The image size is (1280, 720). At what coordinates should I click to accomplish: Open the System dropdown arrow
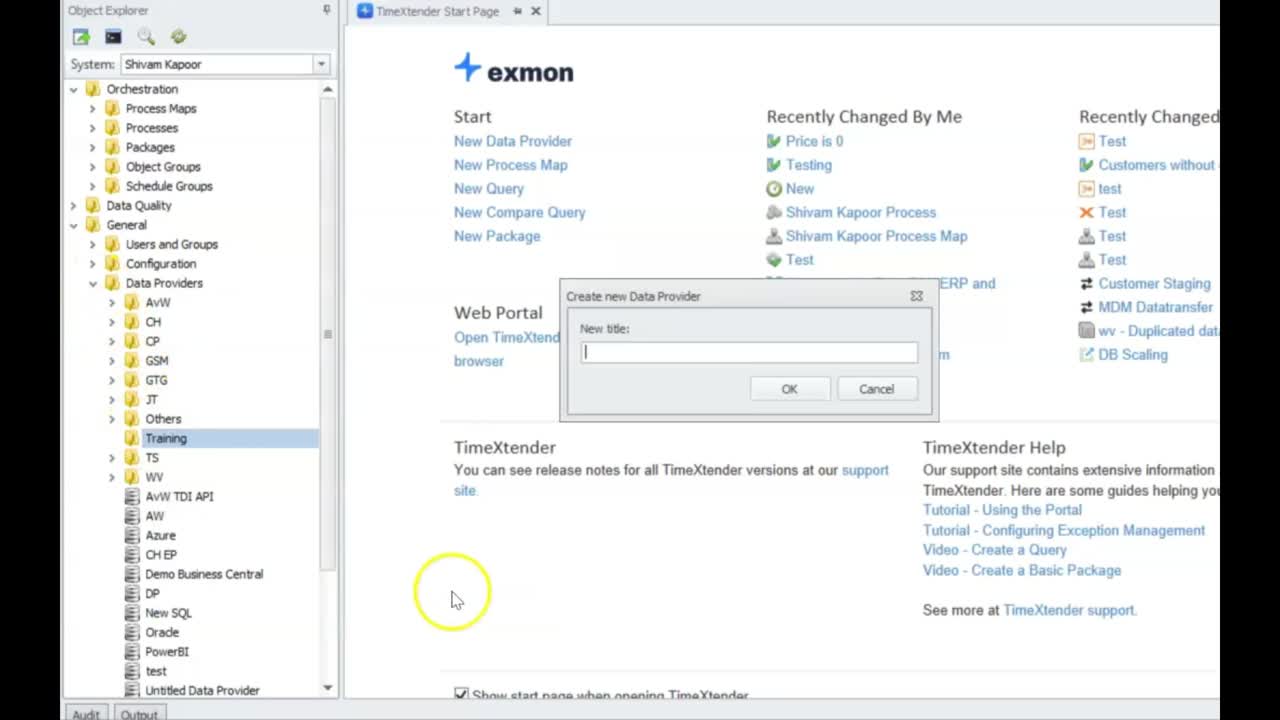[321, 64]
